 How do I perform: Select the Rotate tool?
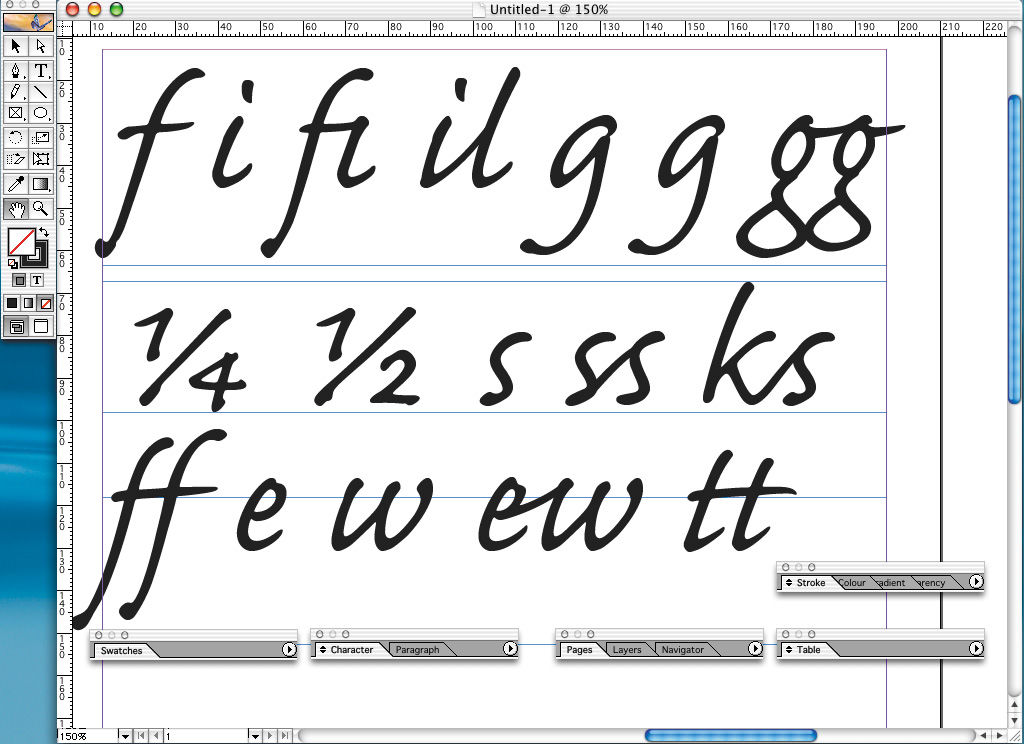[x=16, y=137]
